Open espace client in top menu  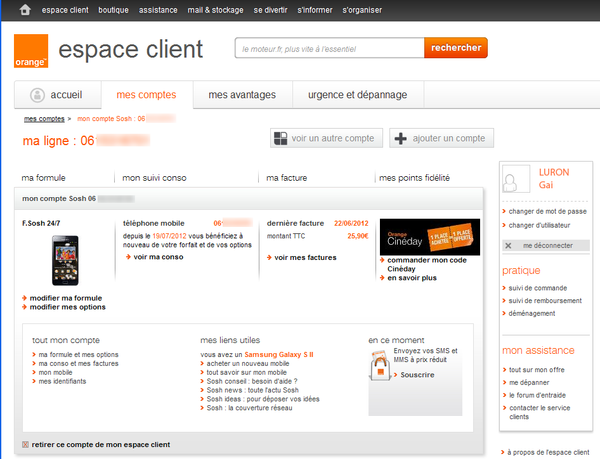coord(65,10)
